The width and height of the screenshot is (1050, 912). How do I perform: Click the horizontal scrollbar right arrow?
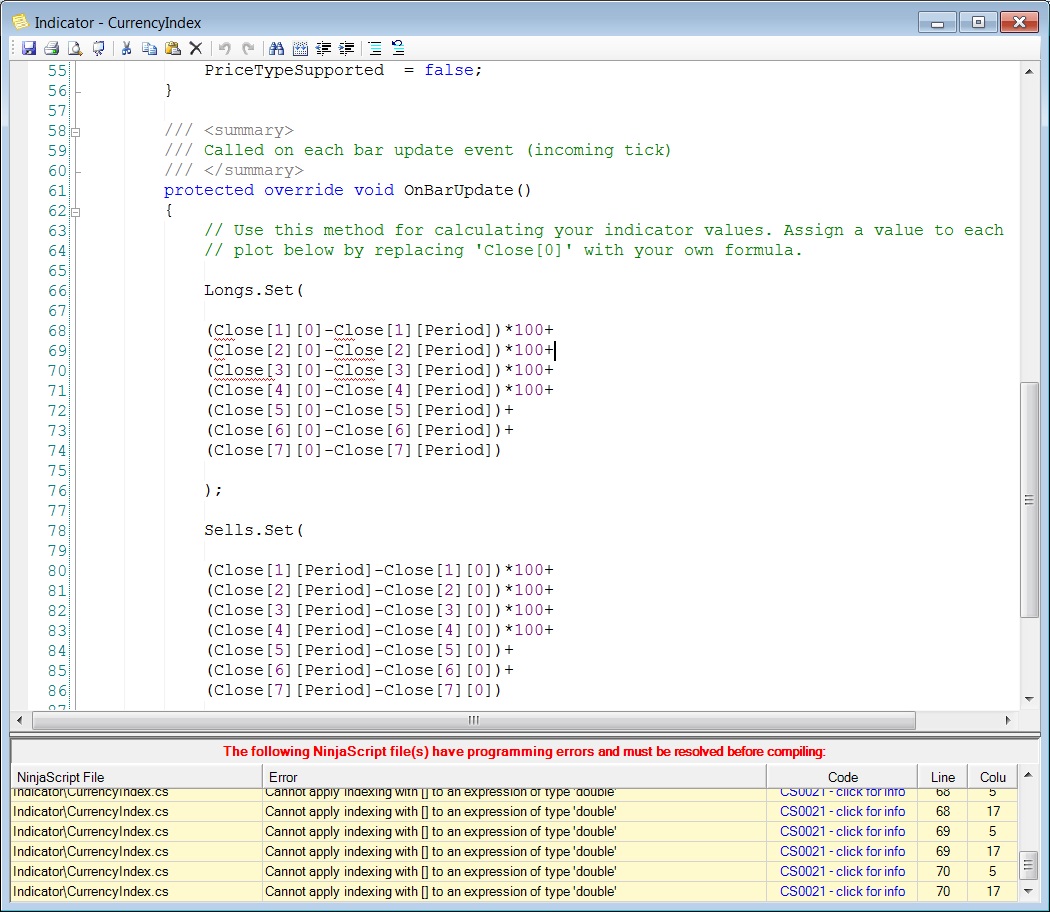tap(1007, 720)
